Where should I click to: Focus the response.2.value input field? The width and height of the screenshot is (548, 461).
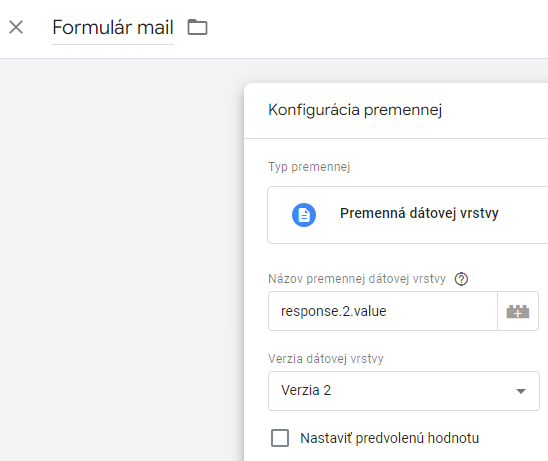click(x=383, y=311)
